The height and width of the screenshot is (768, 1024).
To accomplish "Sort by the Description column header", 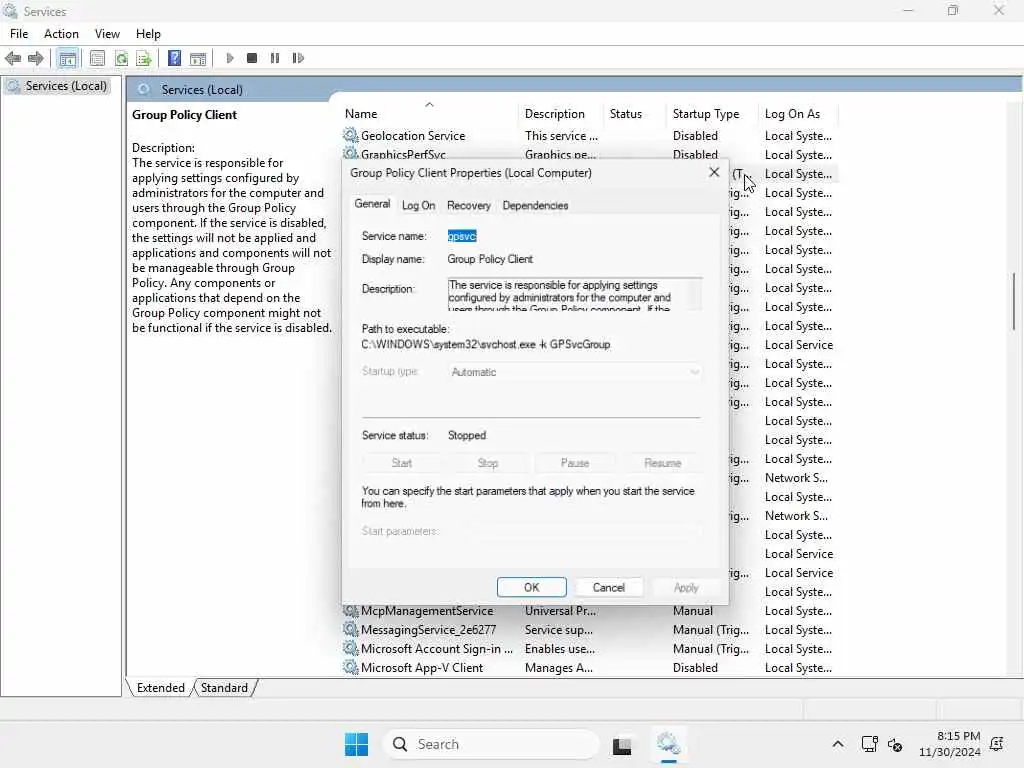I will [560, 114].
